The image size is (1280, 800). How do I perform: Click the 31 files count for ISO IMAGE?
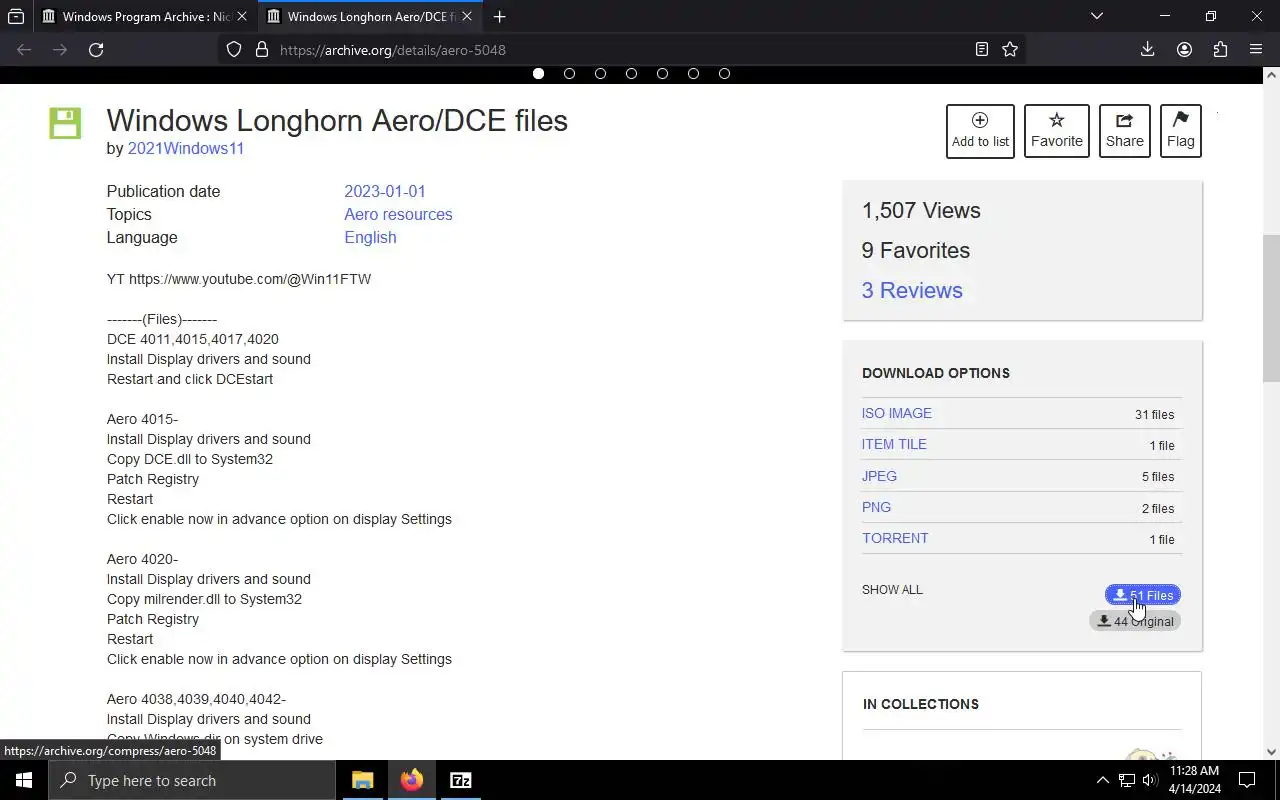coord(1154,414)
